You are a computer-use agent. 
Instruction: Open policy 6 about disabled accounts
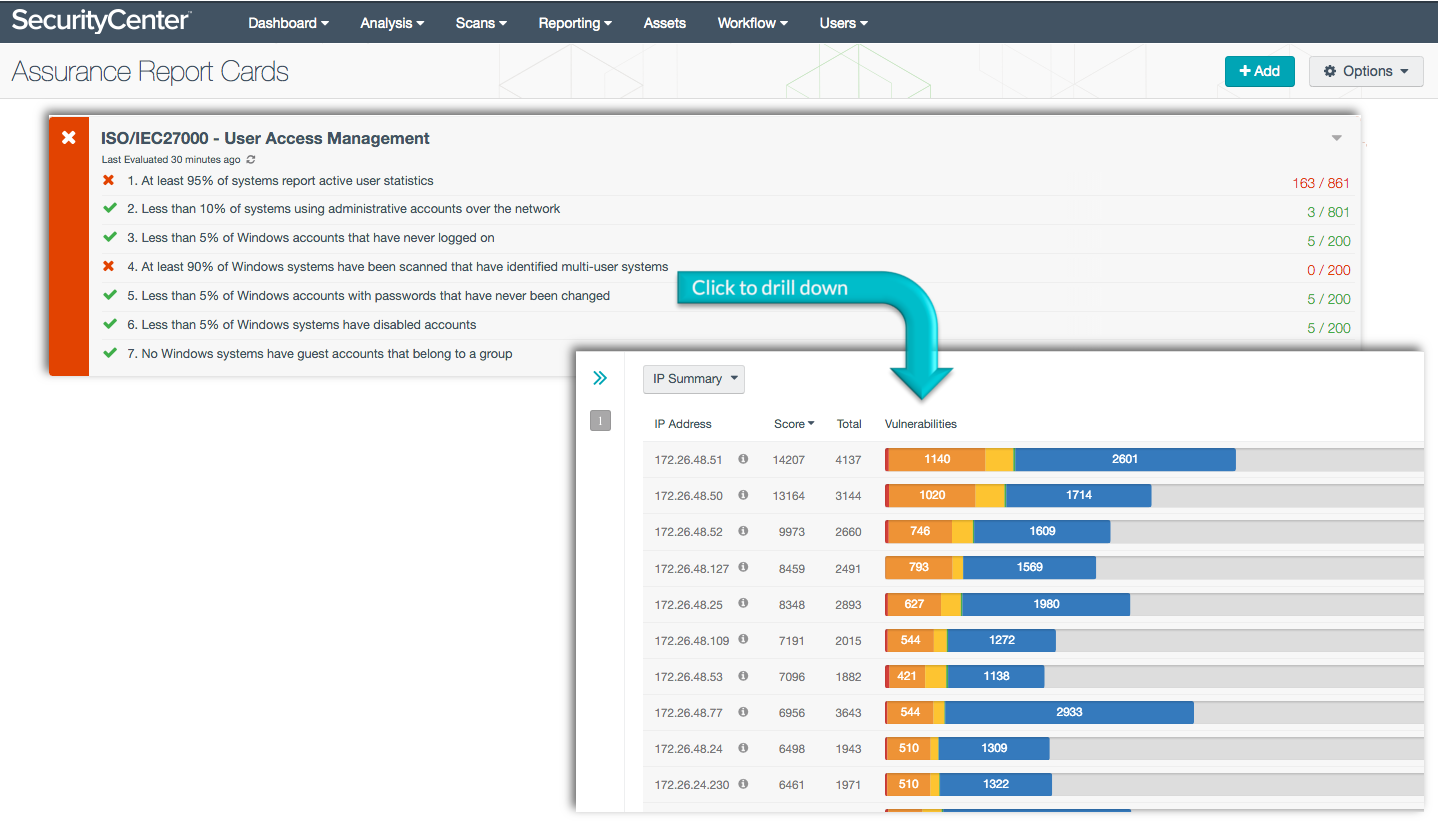pyautogui.click(x=301, y=325)
